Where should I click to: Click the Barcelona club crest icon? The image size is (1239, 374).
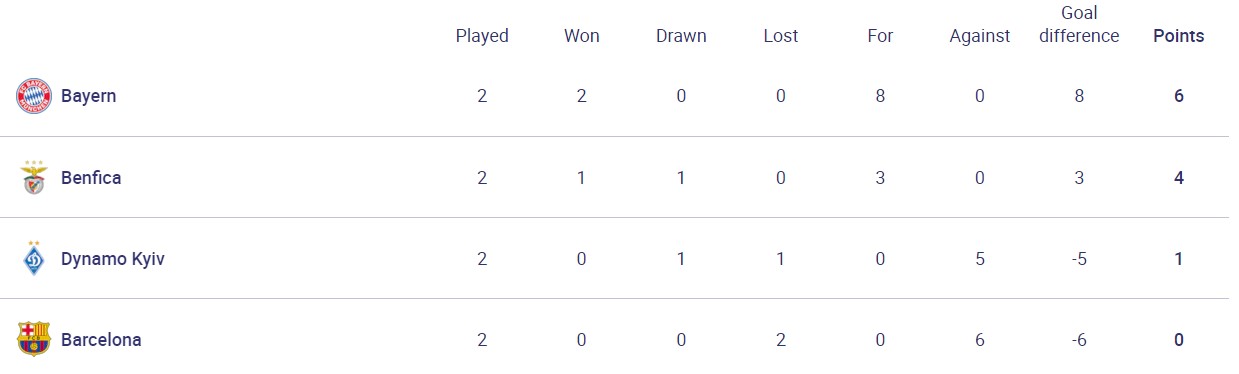[x=34, y=340]
